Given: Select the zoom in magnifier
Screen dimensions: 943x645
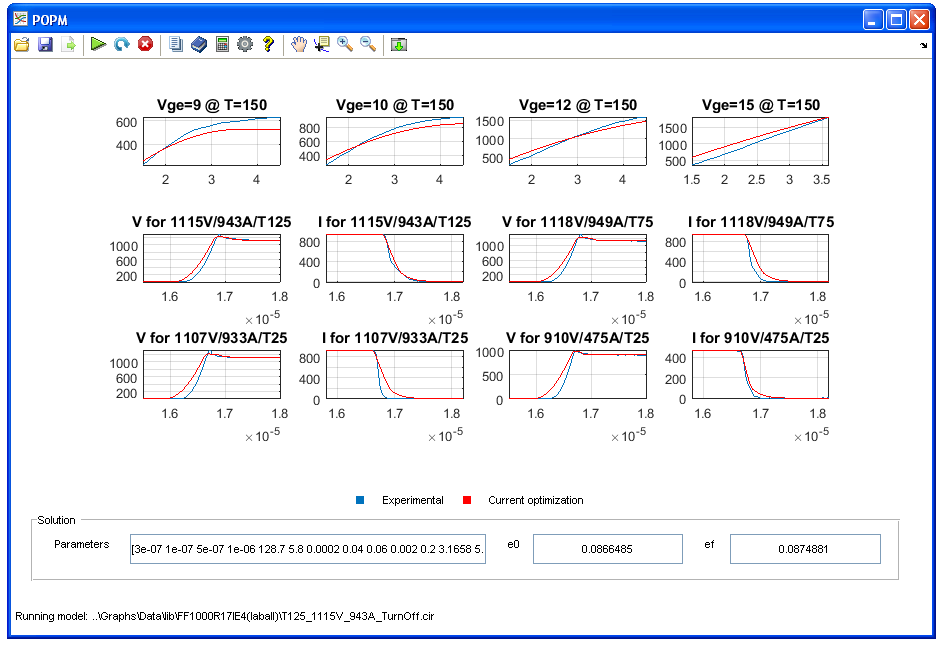Looking at the screenshot, I should tap(345, 45).
